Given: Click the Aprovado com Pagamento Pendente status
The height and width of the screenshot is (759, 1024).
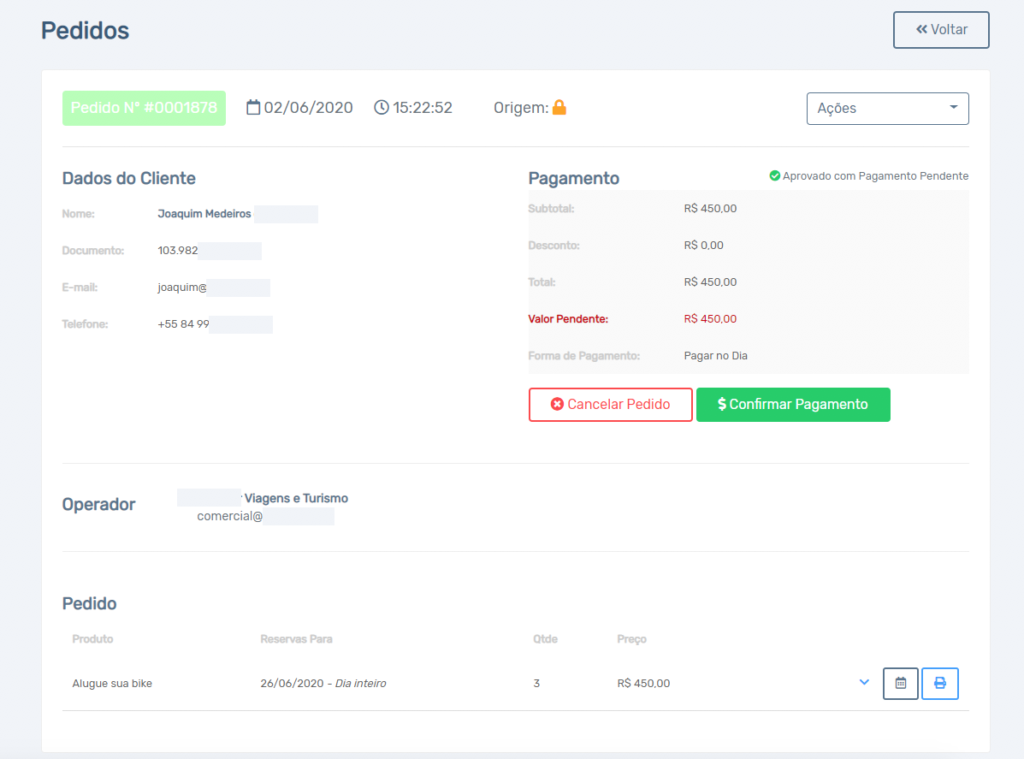Looking at the screenshot, I should click(x=875, y=176).
